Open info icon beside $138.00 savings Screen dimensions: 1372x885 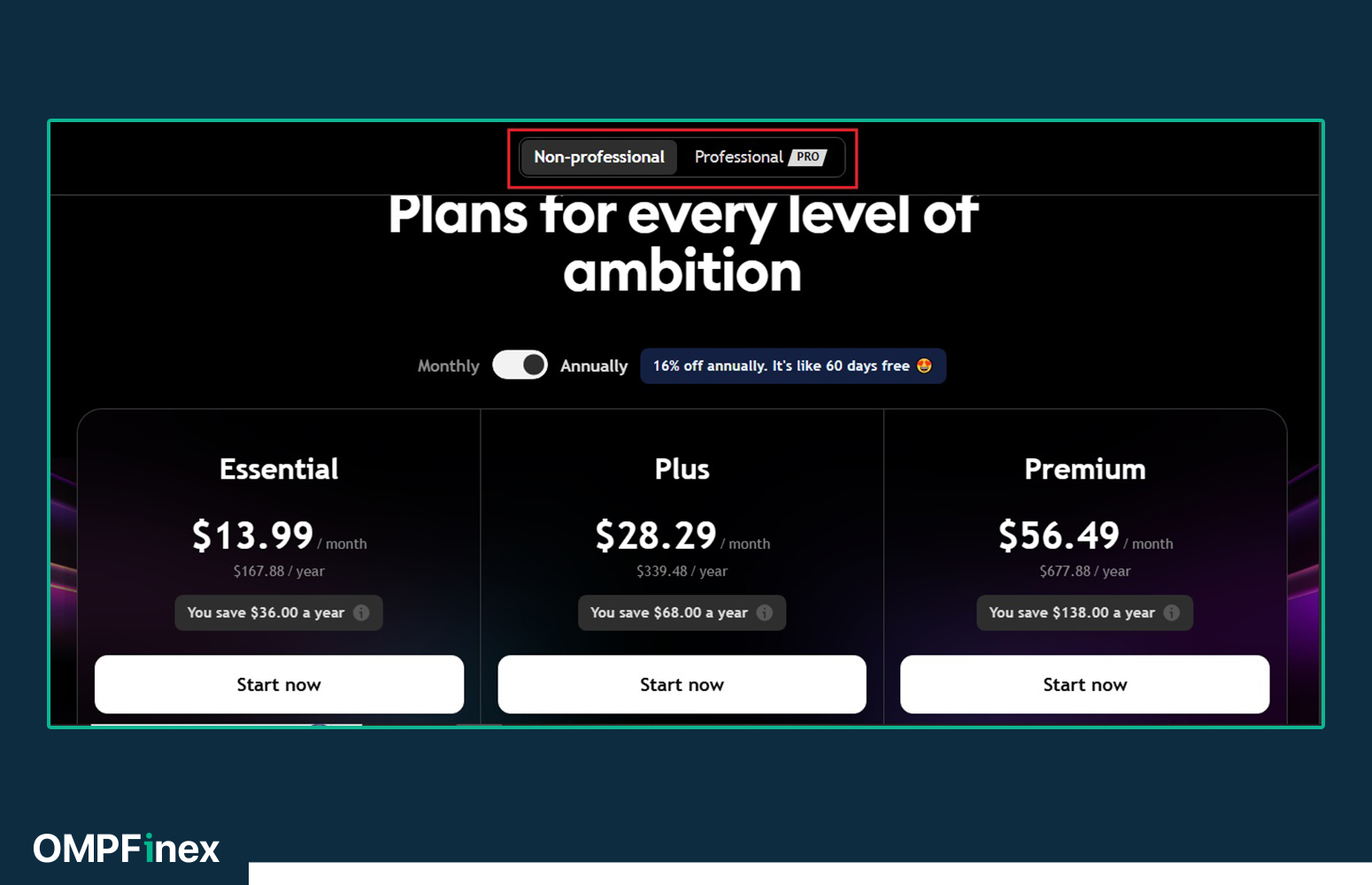pos(1172,612)
